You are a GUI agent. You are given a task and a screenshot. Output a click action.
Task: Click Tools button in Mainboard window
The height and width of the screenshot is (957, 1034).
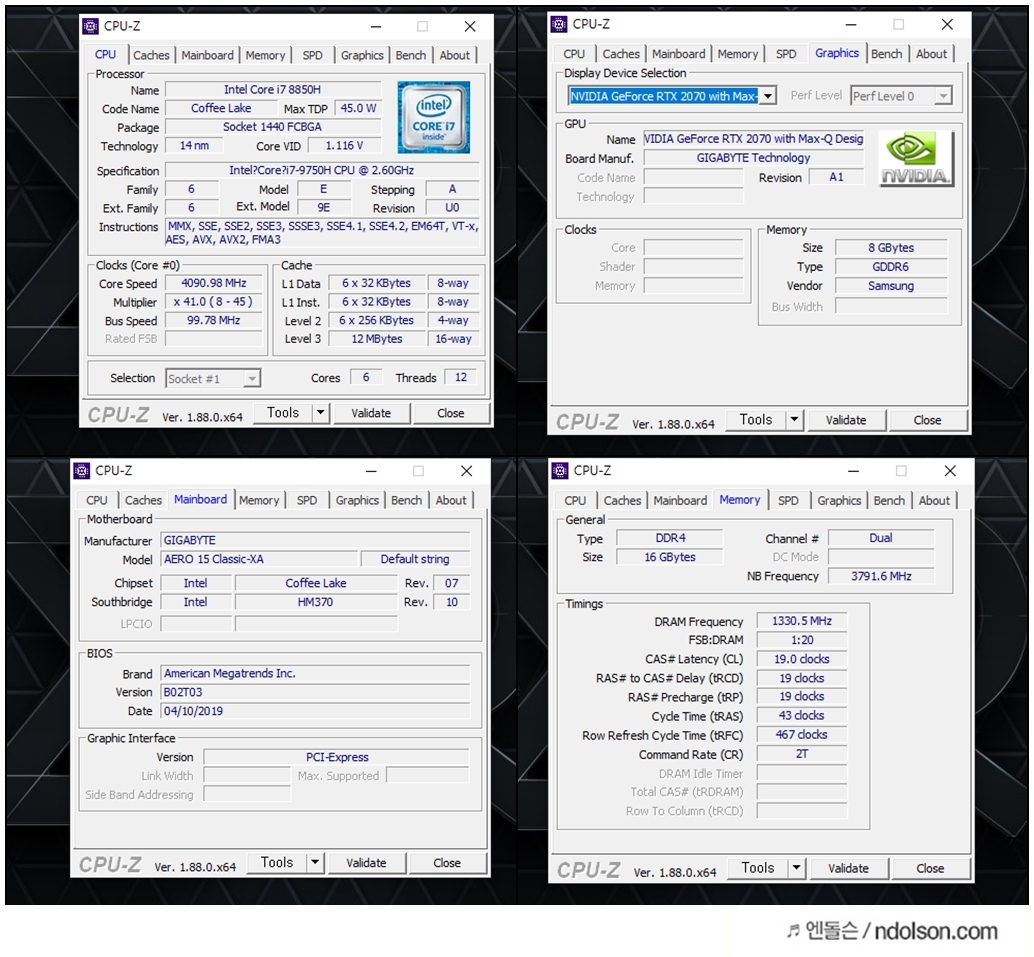click(277, 863)
